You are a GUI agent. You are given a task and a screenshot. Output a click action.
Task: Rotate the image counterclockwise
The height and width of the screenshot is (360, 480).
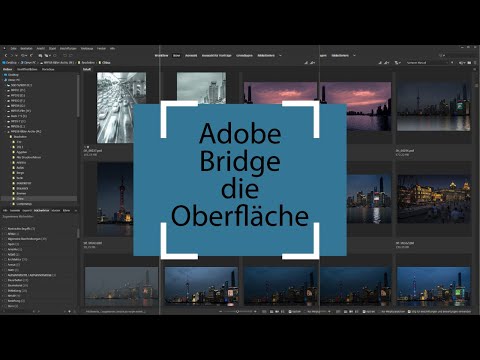[x=65, y=55]
